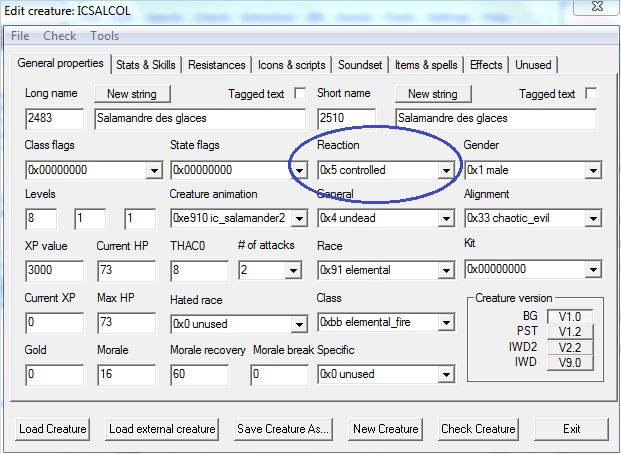This screenshot has height=454, width=621.
Task: Click first Levels field showing 8
Action: 41,218
